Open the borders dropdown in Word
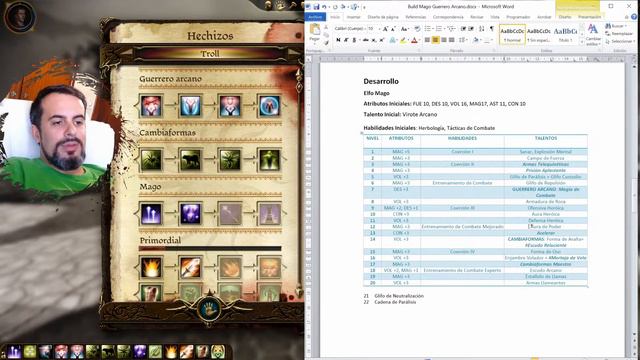Image resolution: width=640 pixels, height=360 pixels. click(493, 40)
